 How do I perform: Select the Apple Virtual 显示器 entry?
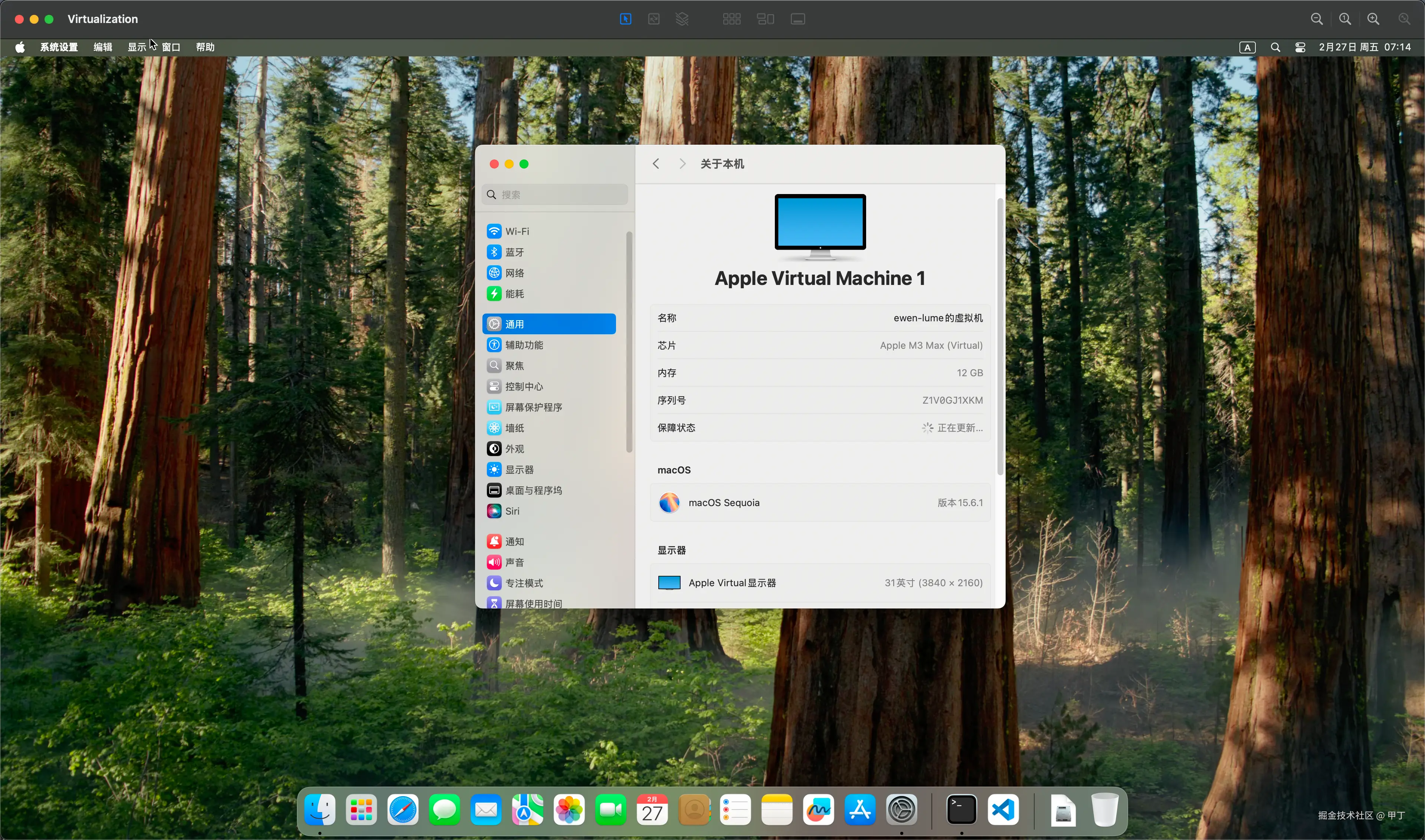pyautogui.click(x=733, y=583)
